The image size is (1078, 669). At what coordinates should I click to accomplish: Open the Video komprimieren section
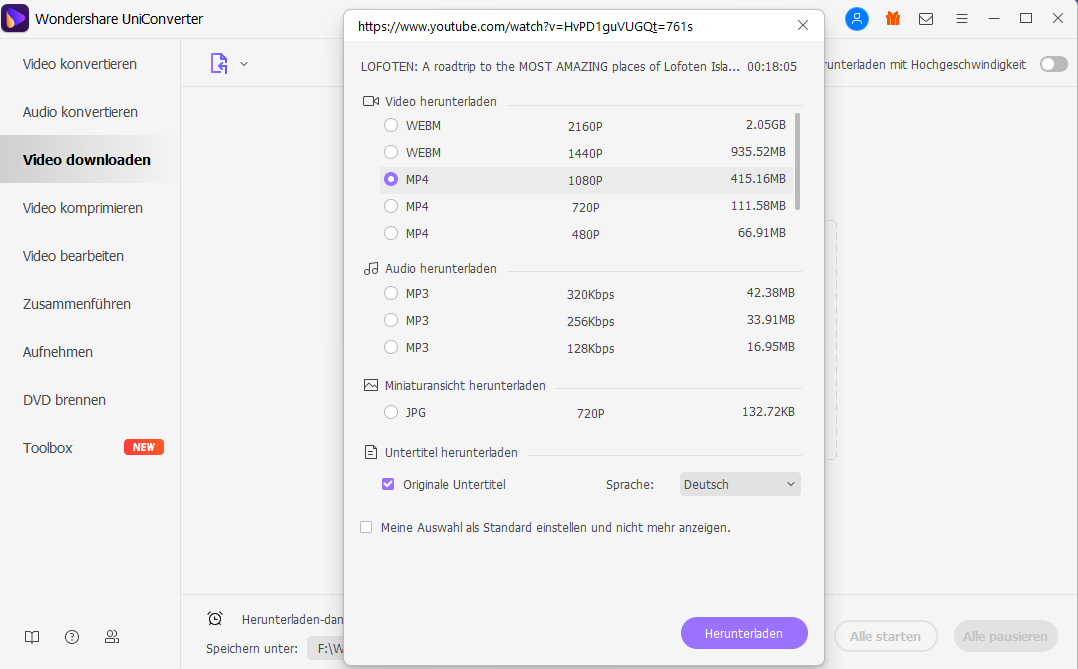pyautogui.click(x=83, y=208)
